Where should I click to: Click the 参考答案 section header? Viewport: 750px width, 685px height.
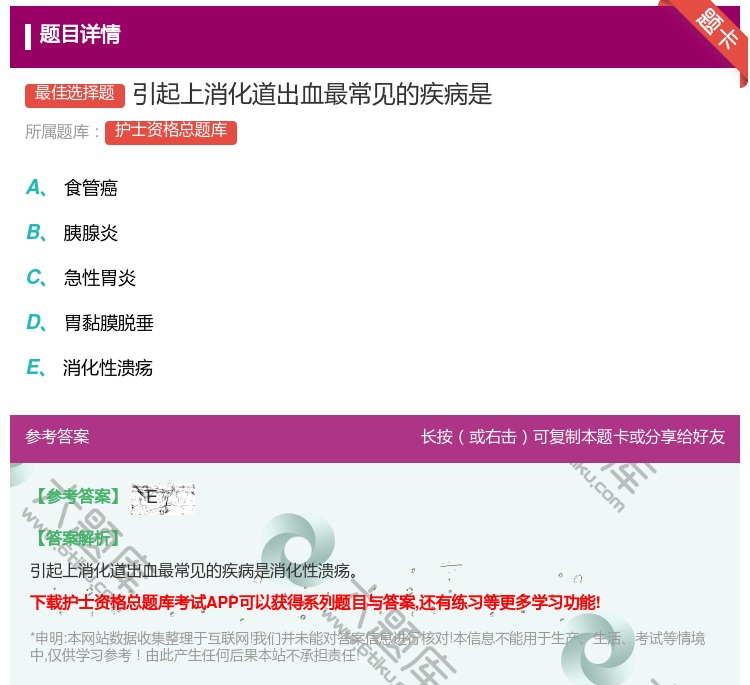(57, 437)
